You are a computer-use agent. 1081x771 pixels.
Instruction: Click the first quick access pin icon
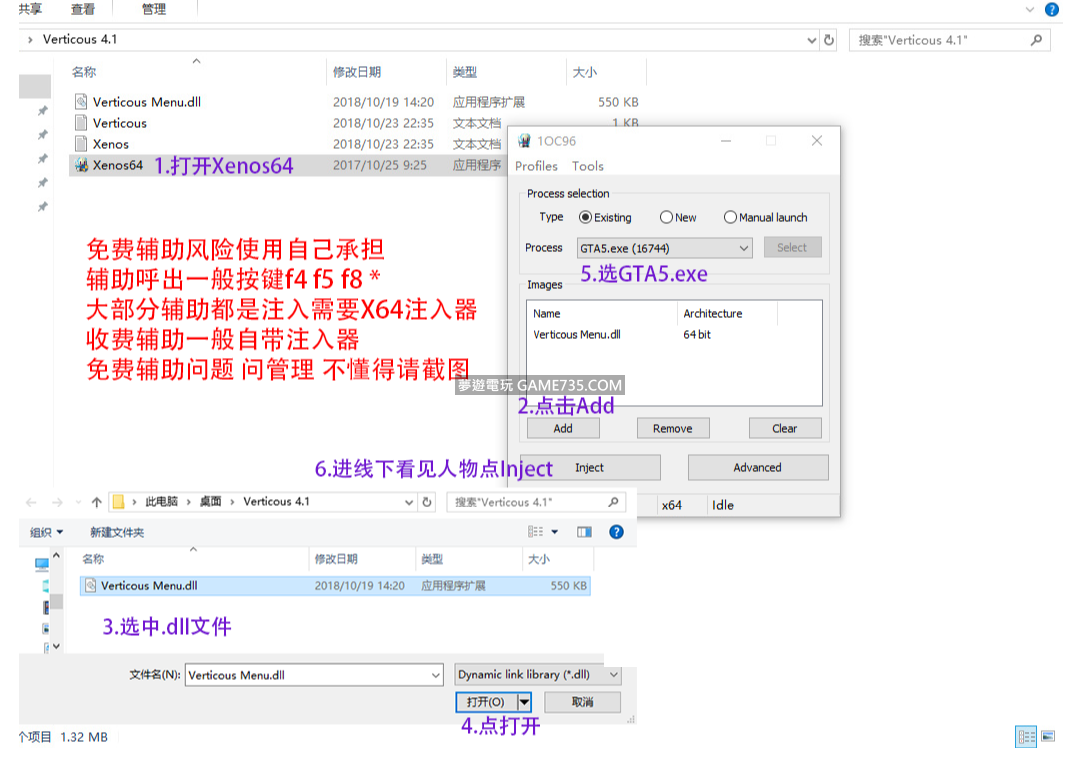(43, 110)
